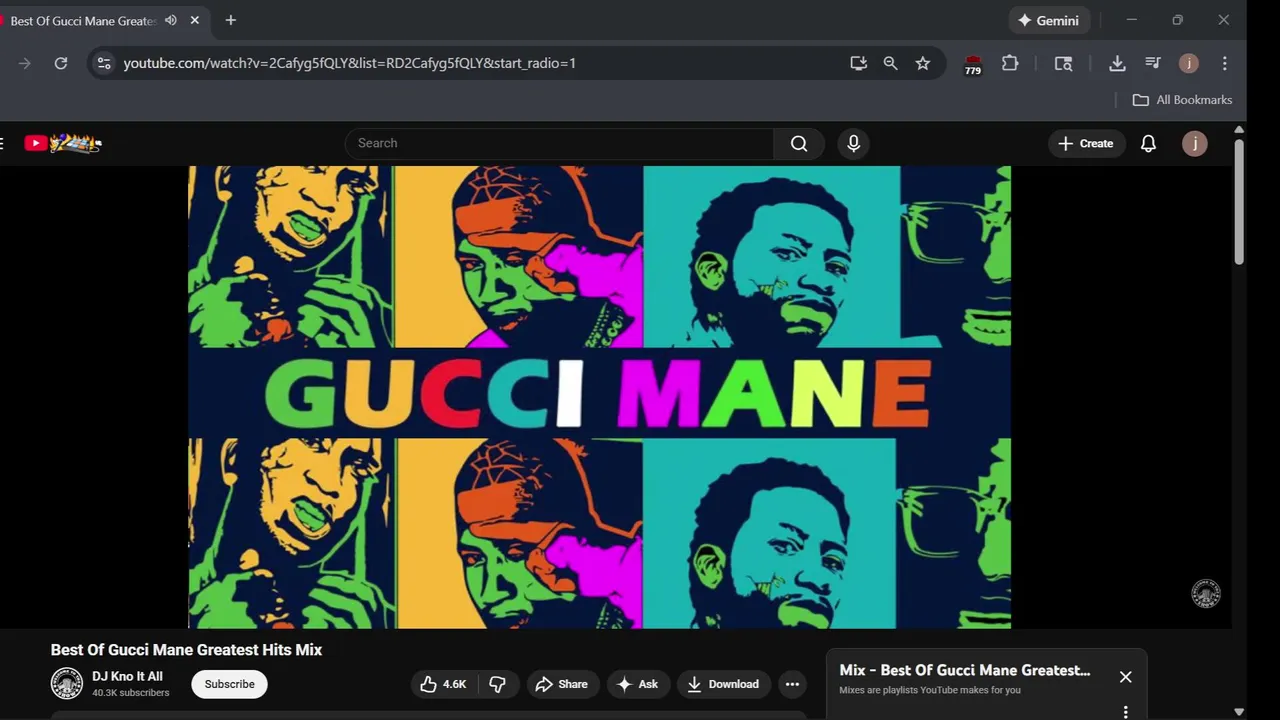The height and width of the screenshot is (720, 1280).
Task: Open Chrome downloads icon
Action: click(x=1117, y=63)
